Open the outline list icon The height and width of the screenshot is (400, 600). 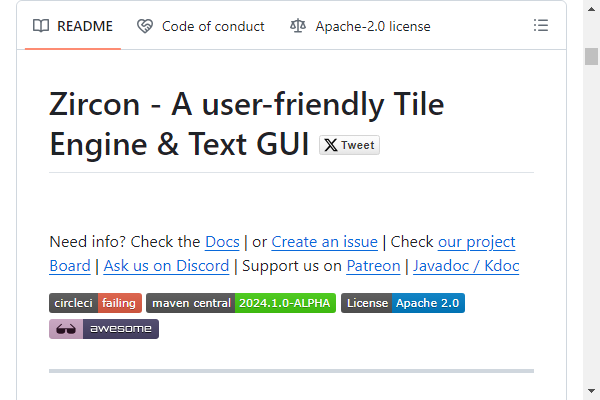click(541, 26)
